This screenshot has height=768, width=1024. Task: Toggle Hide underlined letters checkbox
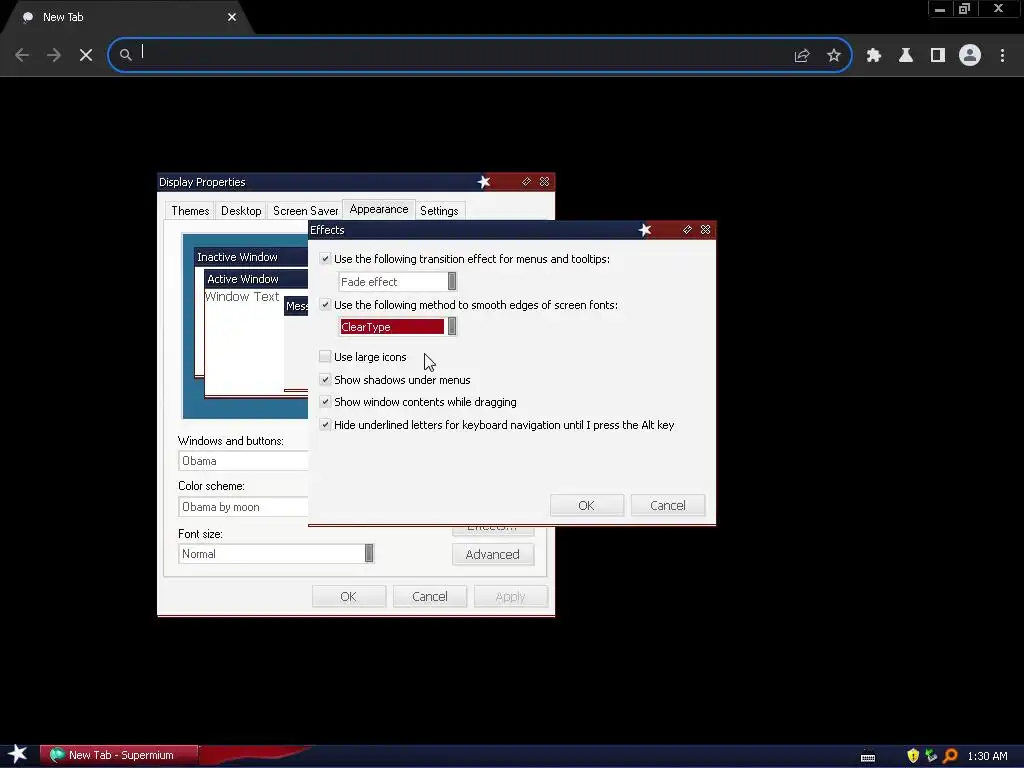325,424
